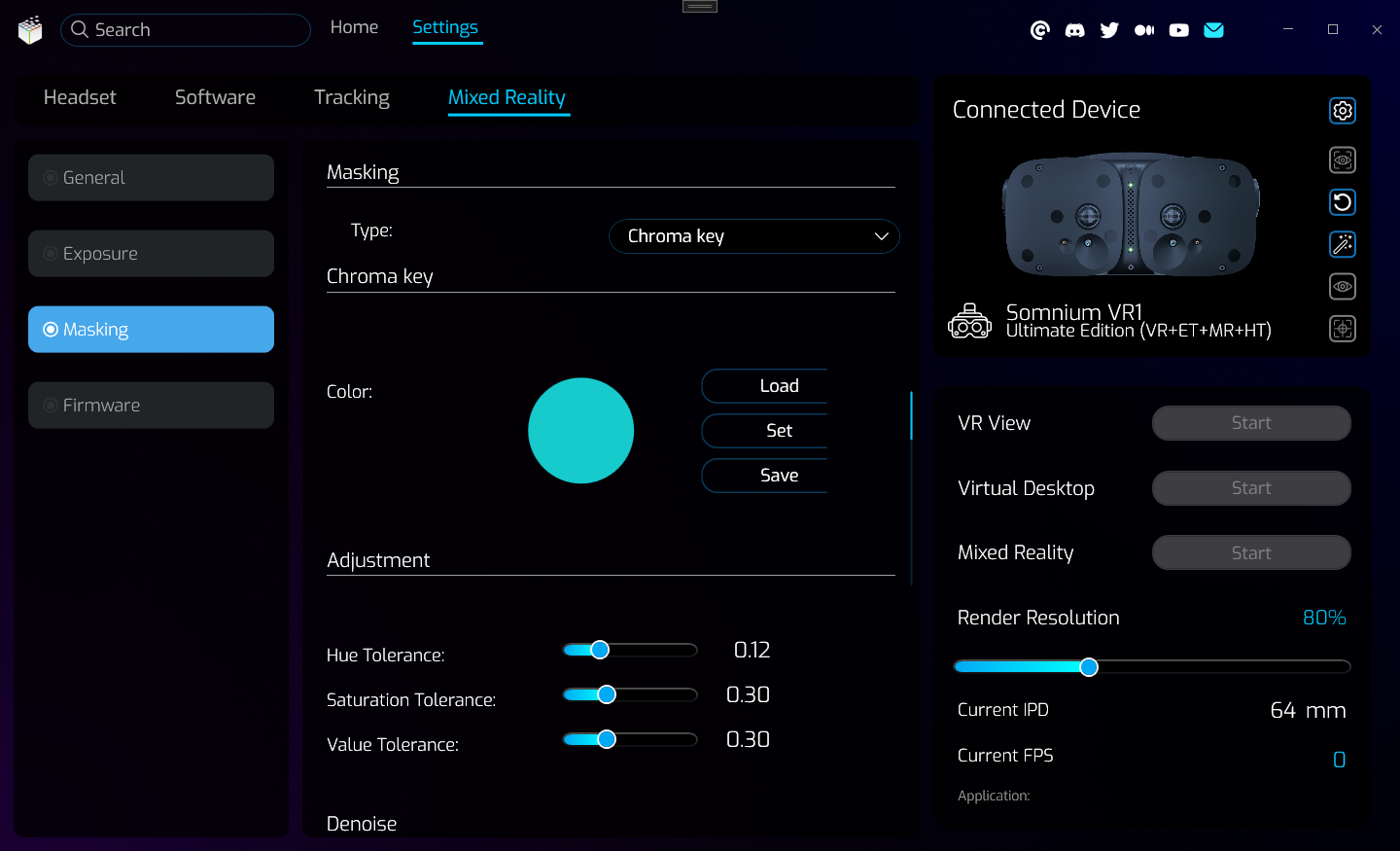Screen dimensions: 1400x851
Task: Go to the Settings tab
Action: [x=445, y=28]
